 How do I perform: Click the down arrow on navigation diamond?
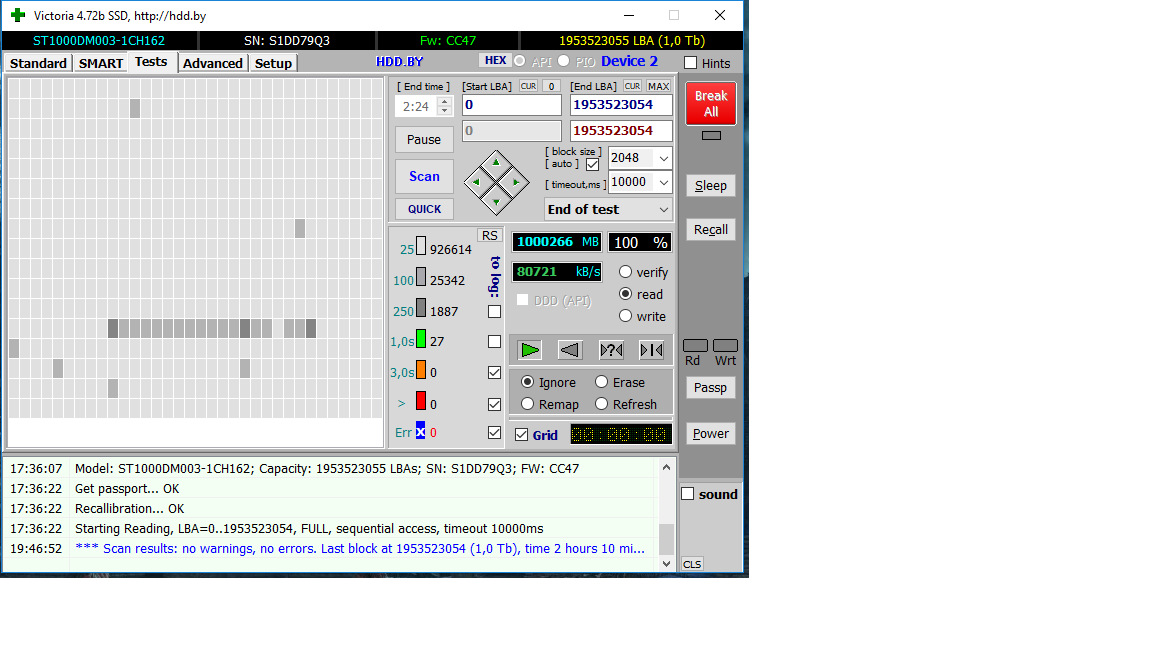(496, 201)
